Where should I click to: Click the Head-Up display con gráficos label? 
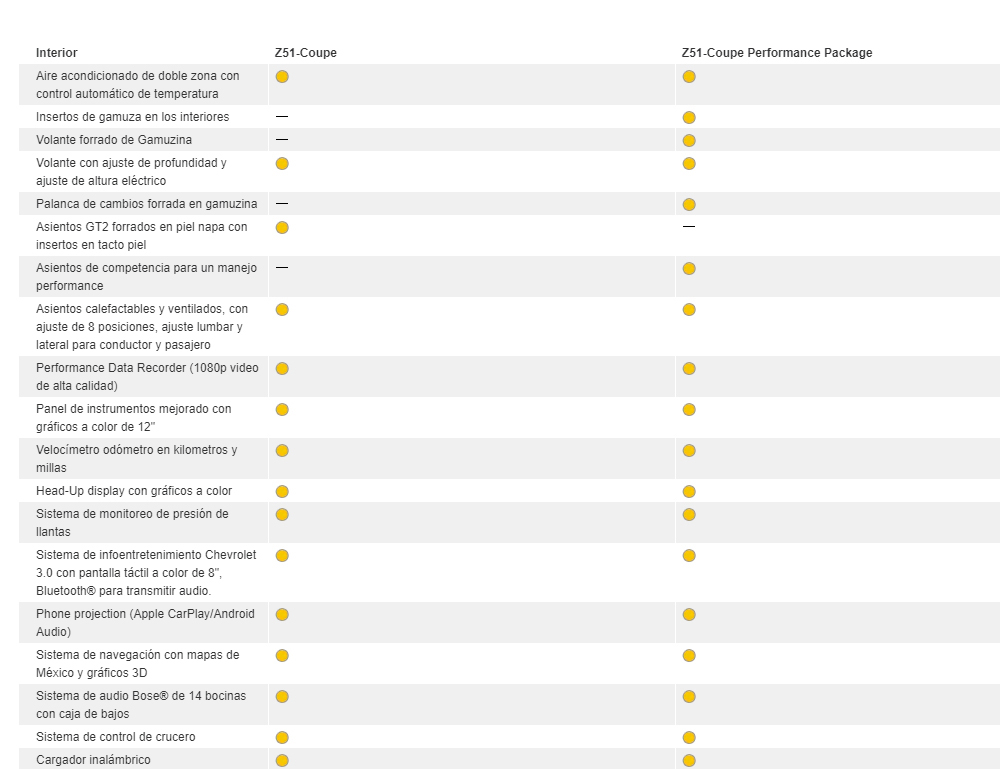(x=134, y=491)
